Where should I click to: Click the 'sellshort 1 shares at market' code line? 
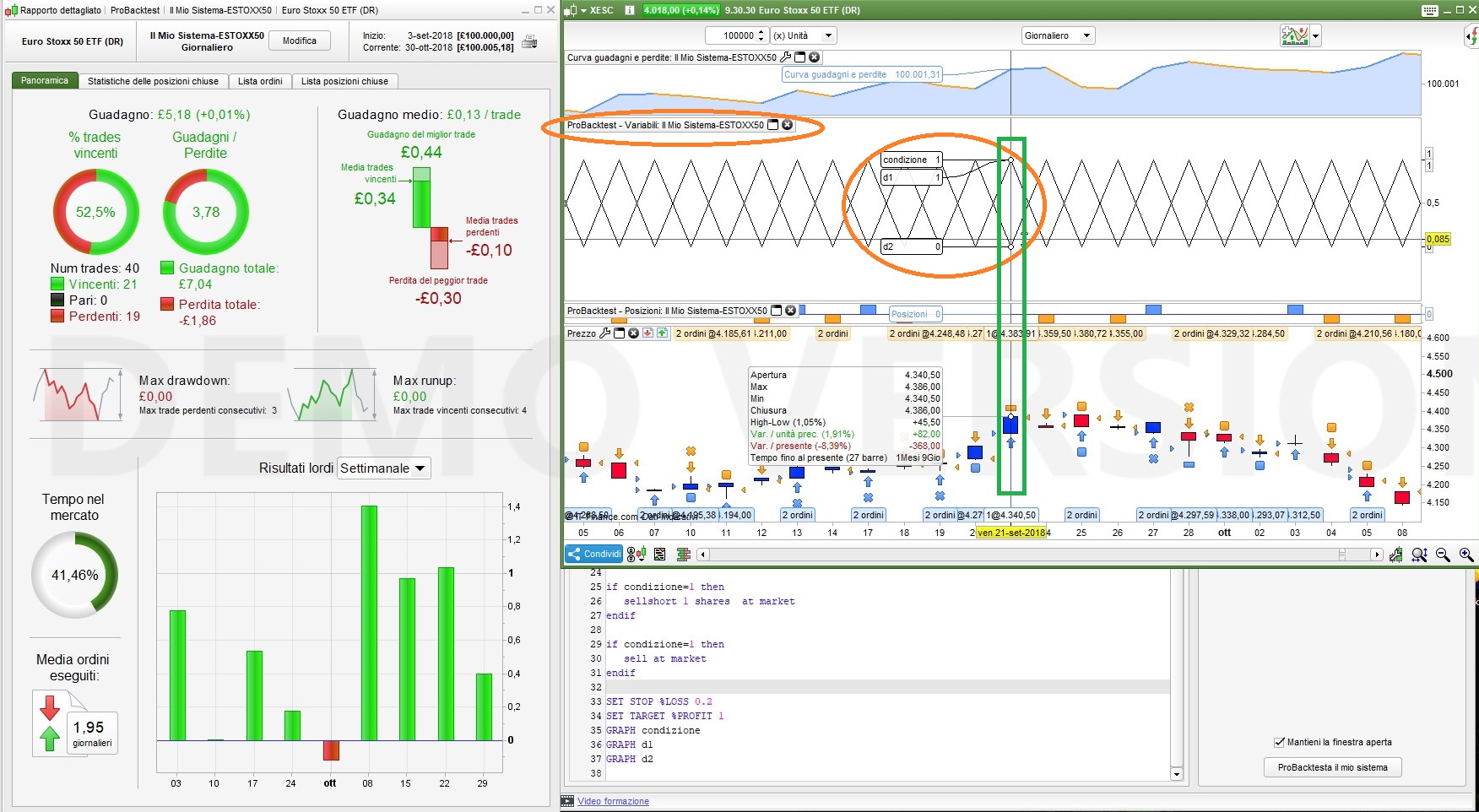(709, 601)
